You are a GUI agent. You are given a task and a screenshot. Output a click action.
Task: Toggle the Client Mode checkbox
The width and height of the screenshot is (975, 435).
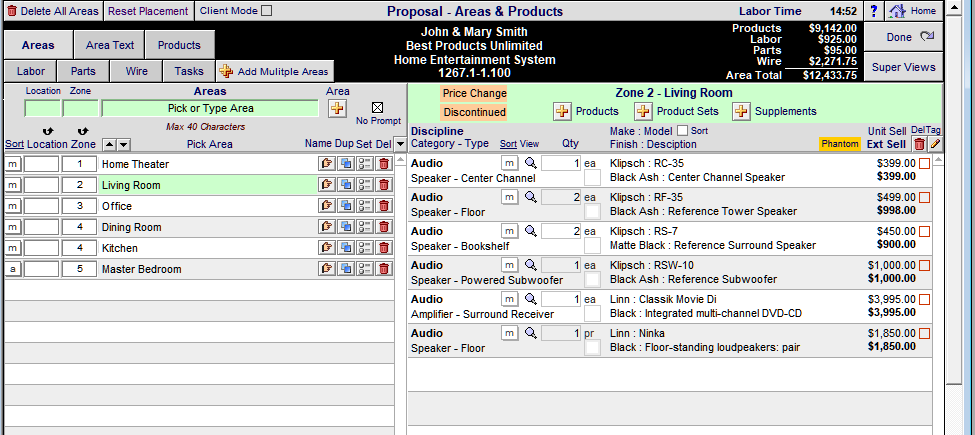click(x=266, y=11)
